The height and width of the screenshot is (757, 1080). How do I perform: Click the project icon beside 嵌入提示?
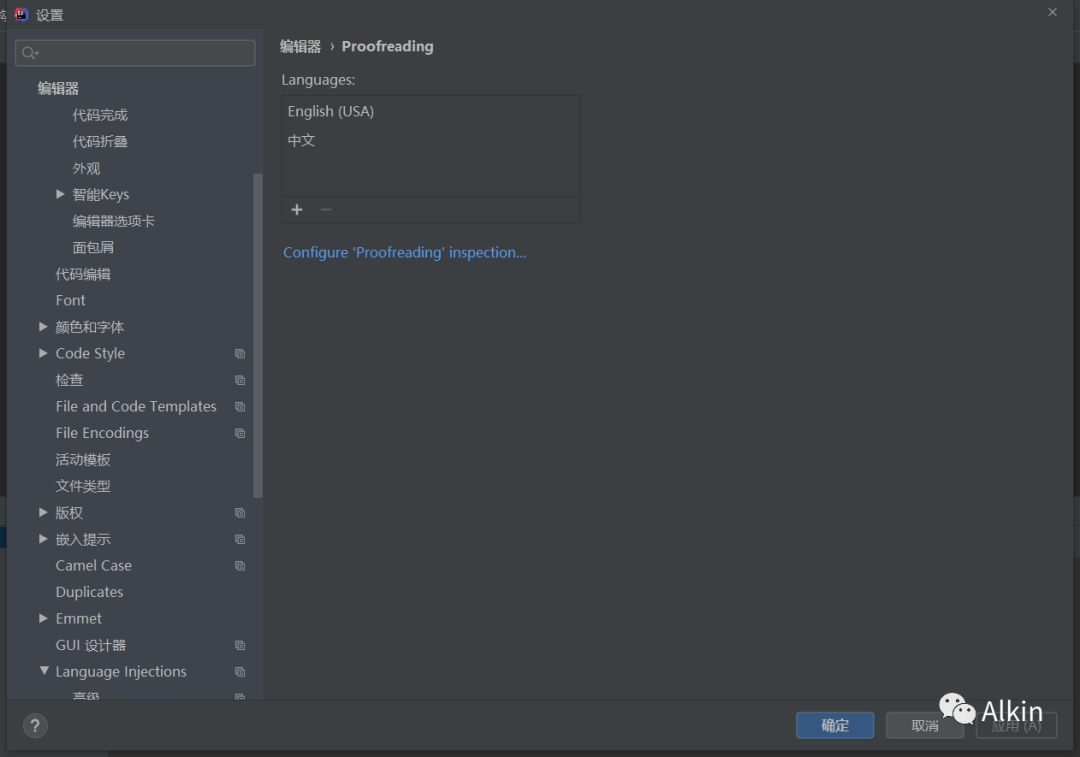coord(240,539)
